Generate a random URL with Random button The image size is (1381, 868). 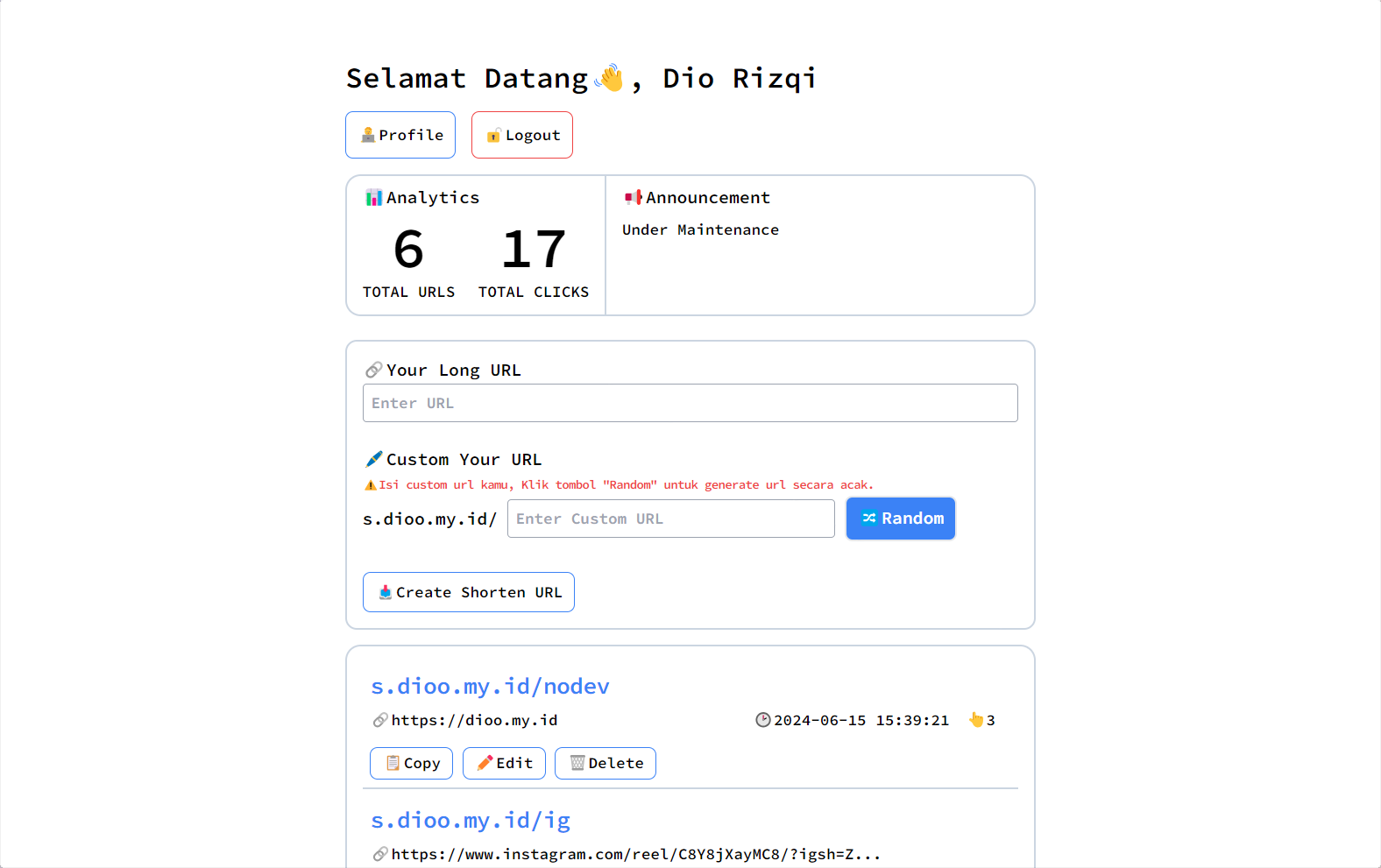click(901, 519)
